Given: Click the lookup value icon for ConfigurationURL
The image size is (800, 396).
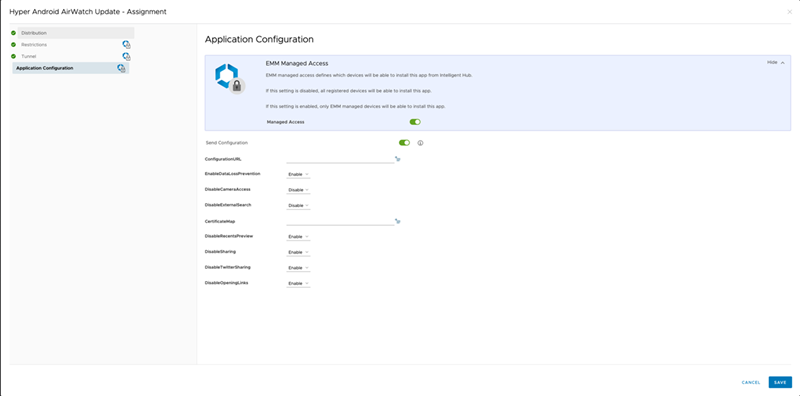Looking at the screenshot, I should point(398,159).
